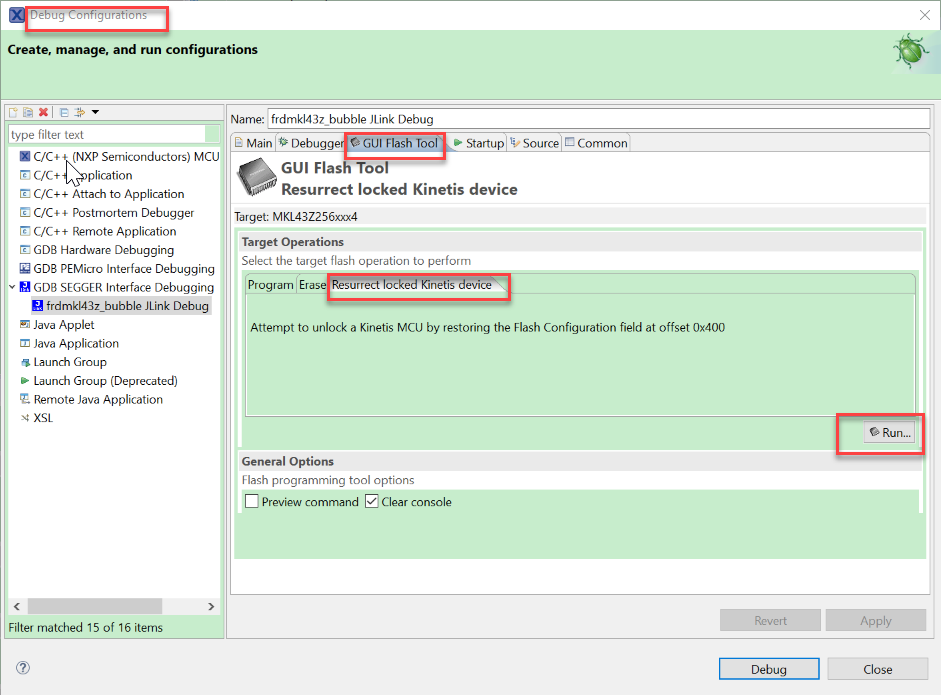Click the Java Applet icon

click(x=25, y=325)
